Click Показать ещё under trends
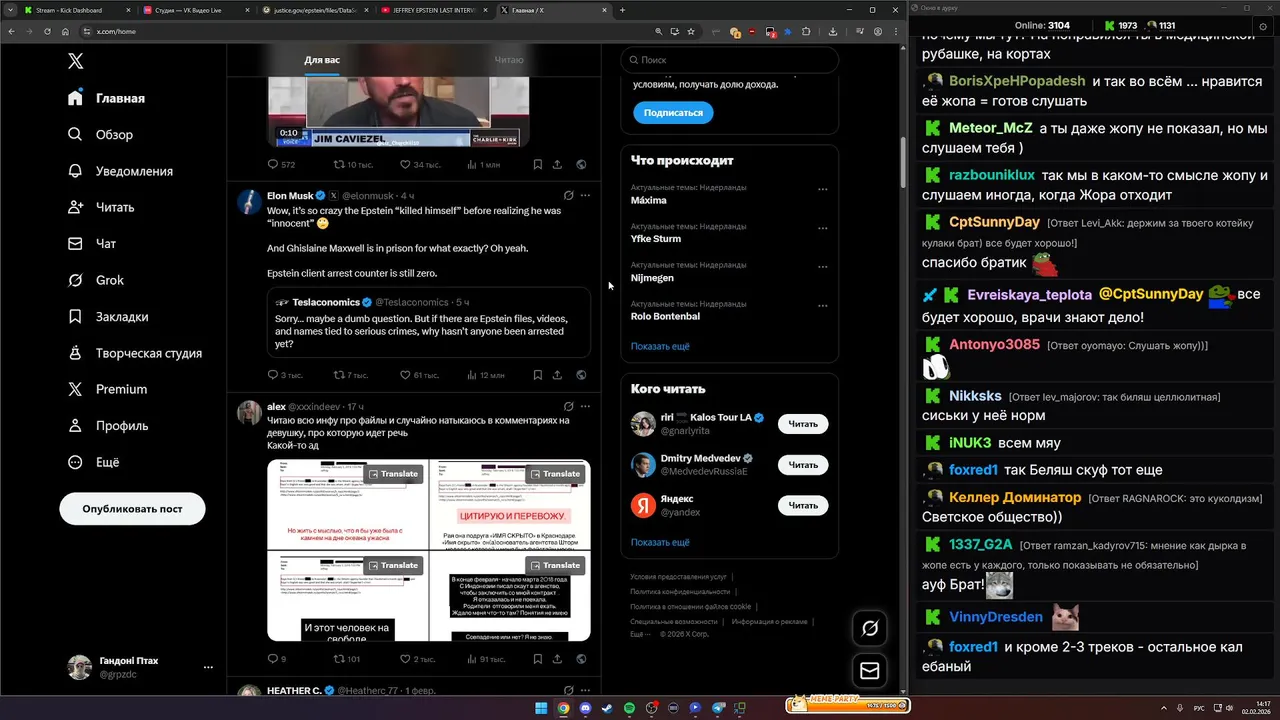1280x720 pixels. click(660, 346)
